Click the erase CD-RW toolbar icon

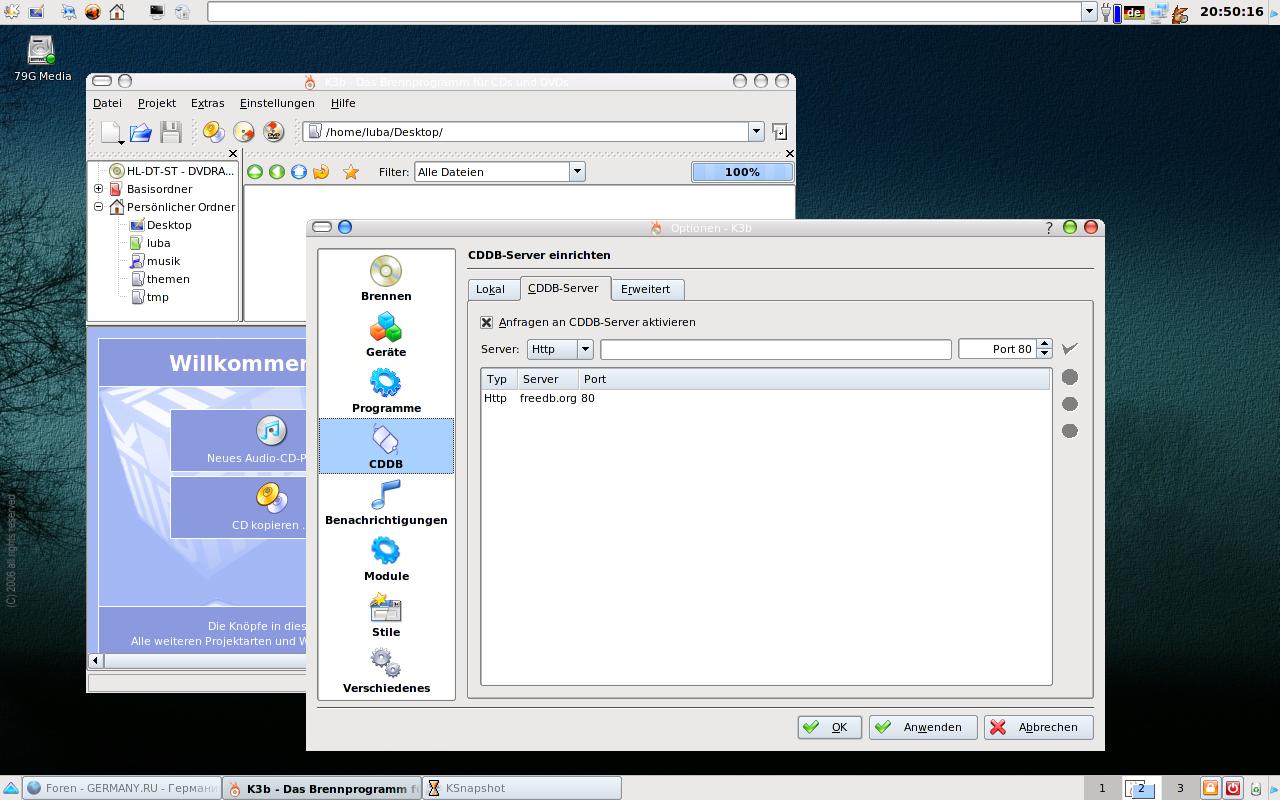(243, 132)
